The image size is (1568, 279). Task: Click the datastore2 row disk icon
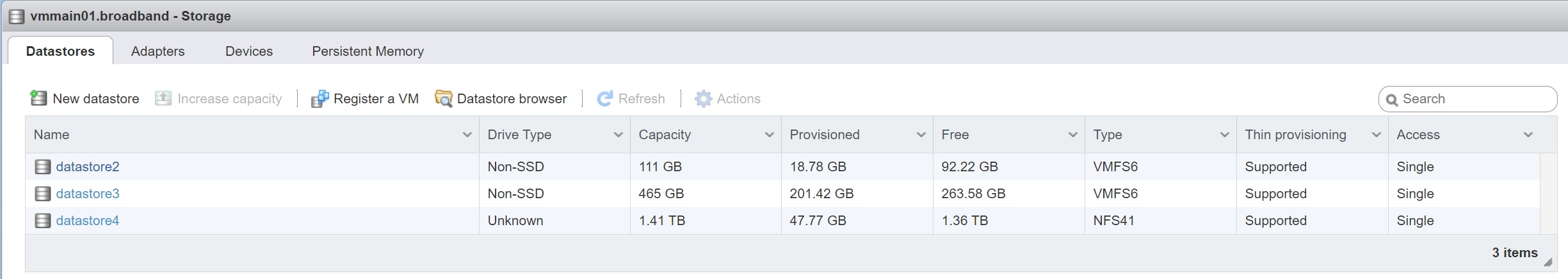tap(42, 167)
